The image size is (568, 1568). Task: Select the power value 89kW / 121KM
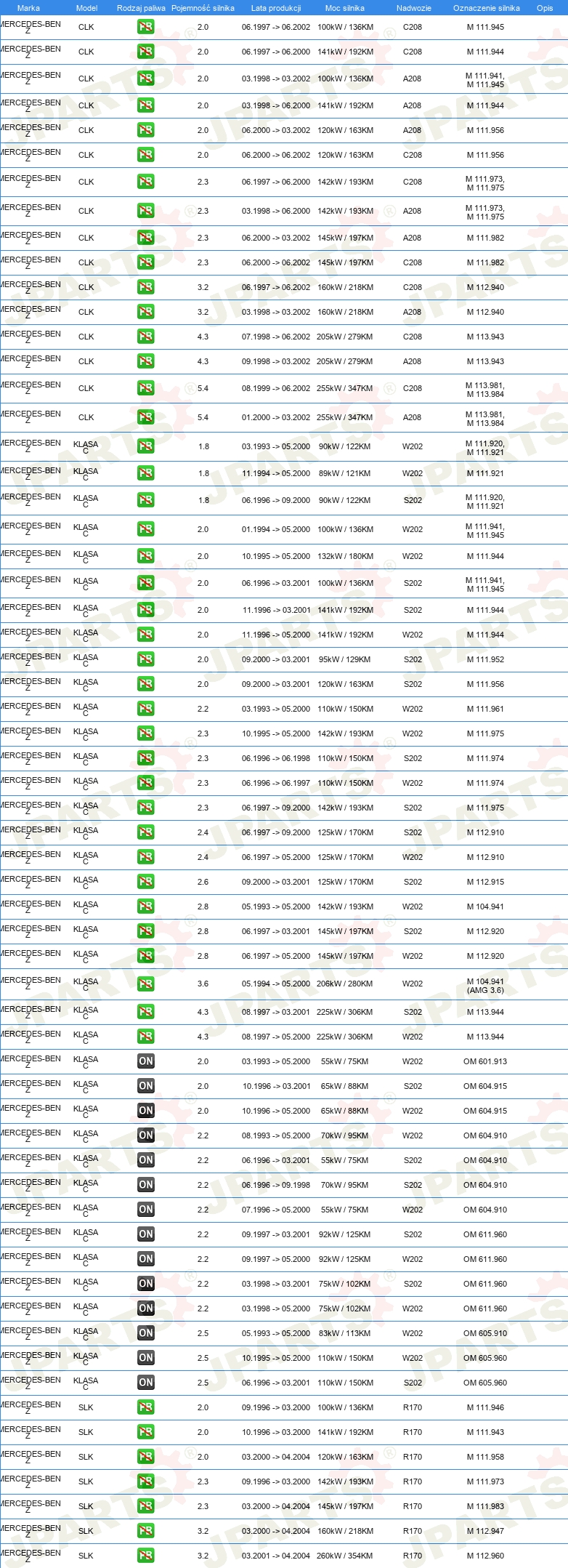pos(345,473)
